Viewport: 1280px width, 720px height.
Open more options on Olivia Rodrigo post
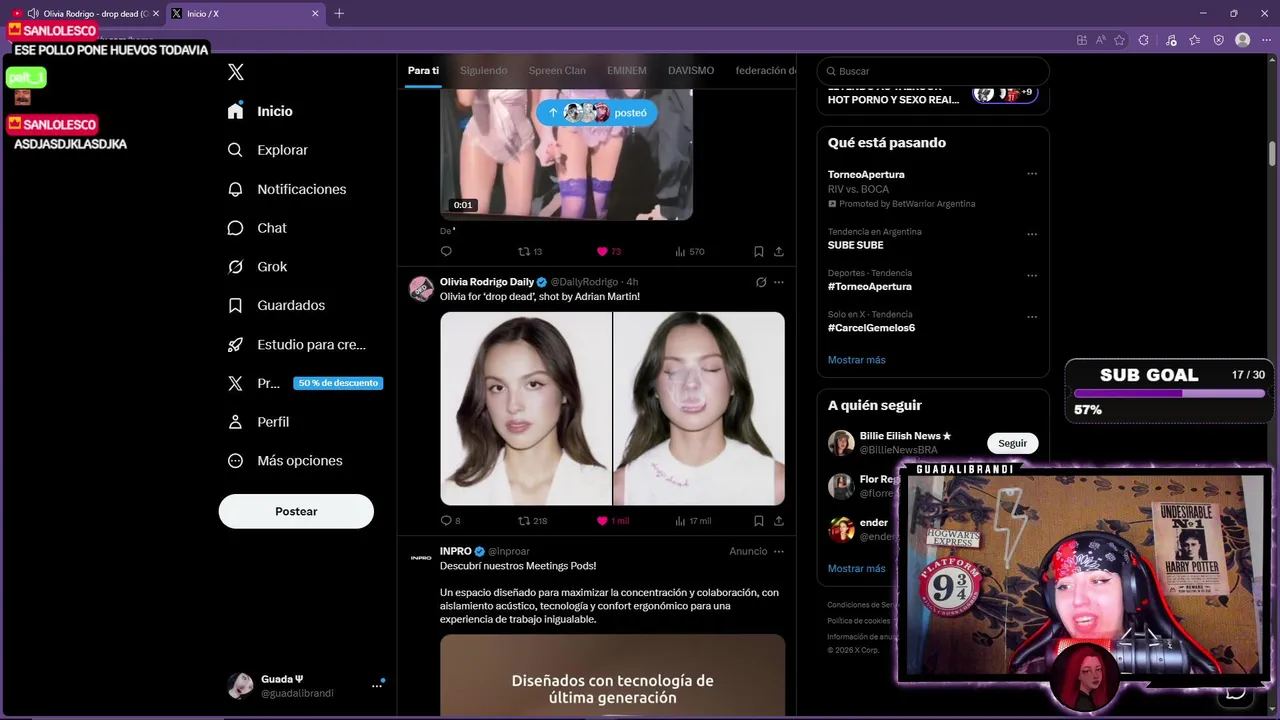(x=779, y=282)
